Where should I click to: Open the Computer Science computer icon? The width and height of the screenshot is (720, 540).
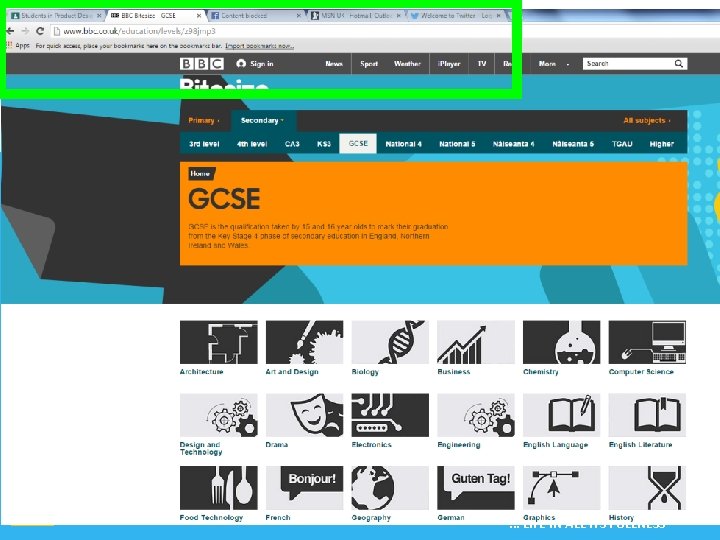point(647,342)
